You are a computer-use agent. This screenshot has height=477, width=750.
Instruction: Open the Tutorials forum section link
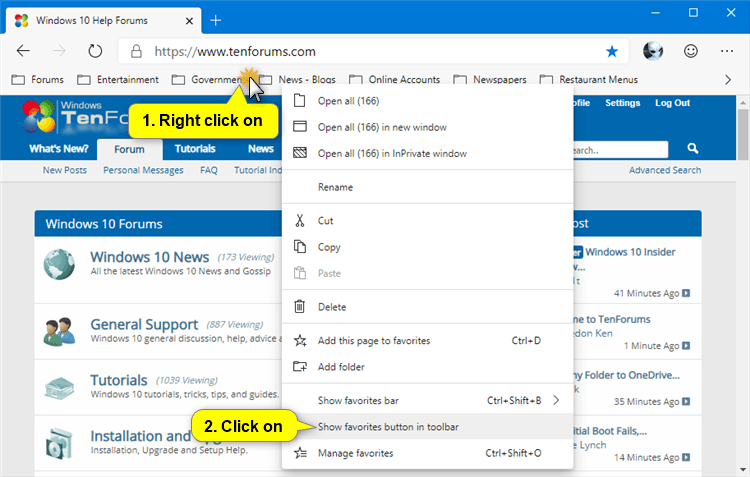click(119, 380)
